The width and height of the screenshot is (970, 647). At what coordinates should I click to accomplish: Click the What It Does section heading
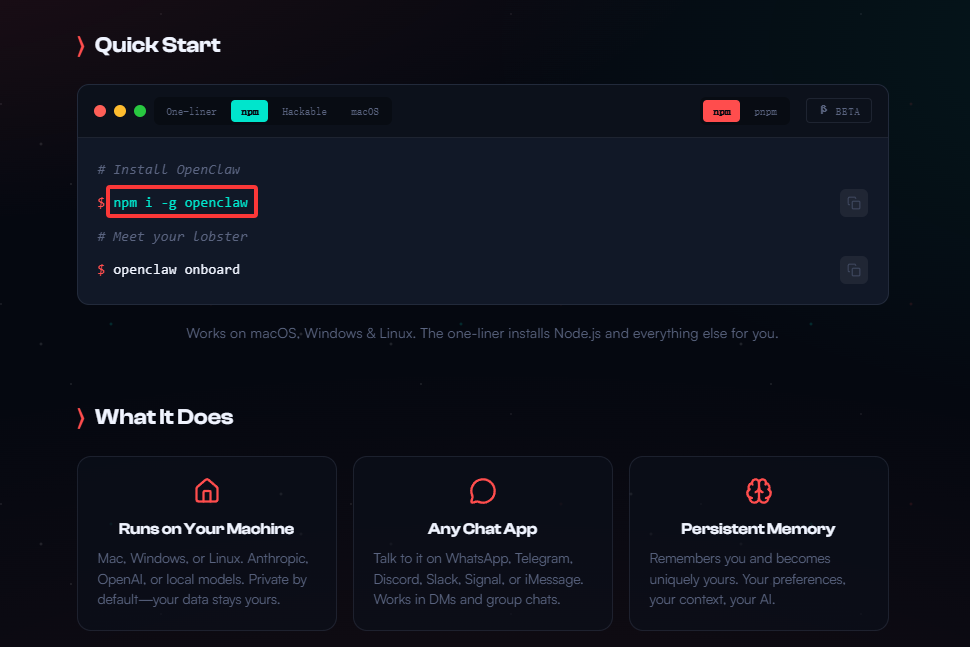[163, 417]
